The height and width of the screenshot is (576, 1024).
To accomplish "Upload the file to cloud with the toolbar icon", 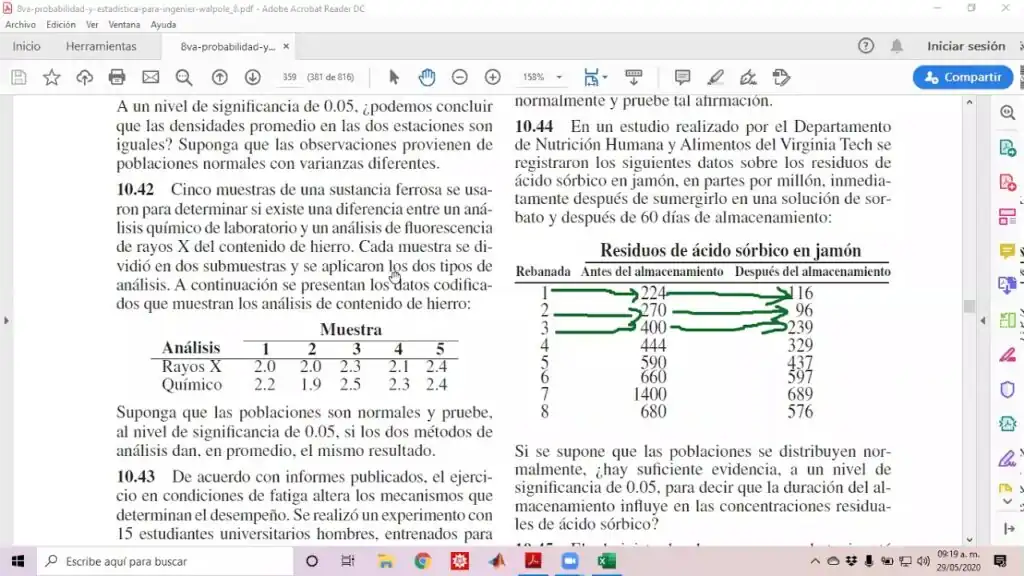I will pyautogui.click(x=84, y=77).
